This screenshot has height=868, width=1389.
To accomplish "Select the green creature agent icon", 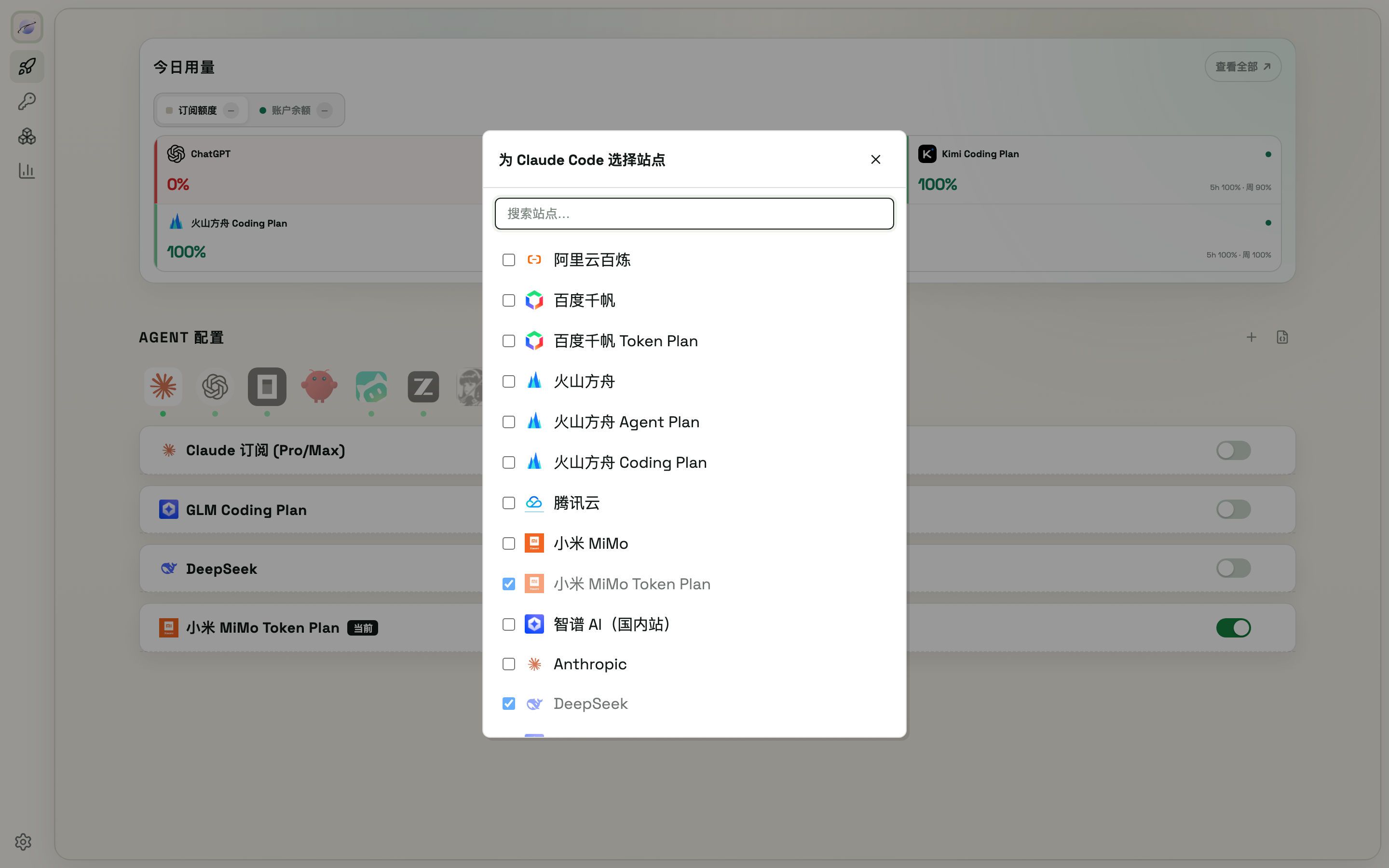I will (371, 386).
